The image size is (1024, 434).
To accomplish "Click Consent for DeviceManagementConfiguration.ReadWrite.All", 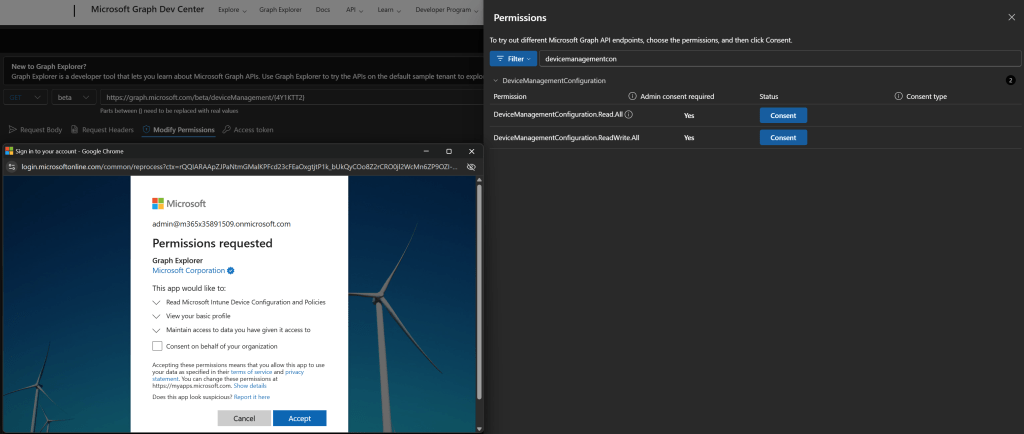I will (x=783, y=137).
